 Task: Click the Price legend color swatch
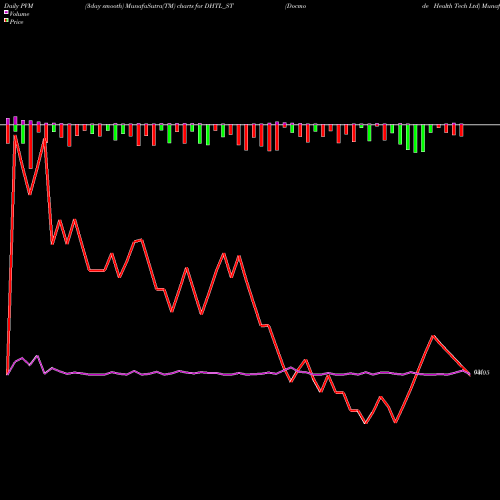[x=6, y=21]
